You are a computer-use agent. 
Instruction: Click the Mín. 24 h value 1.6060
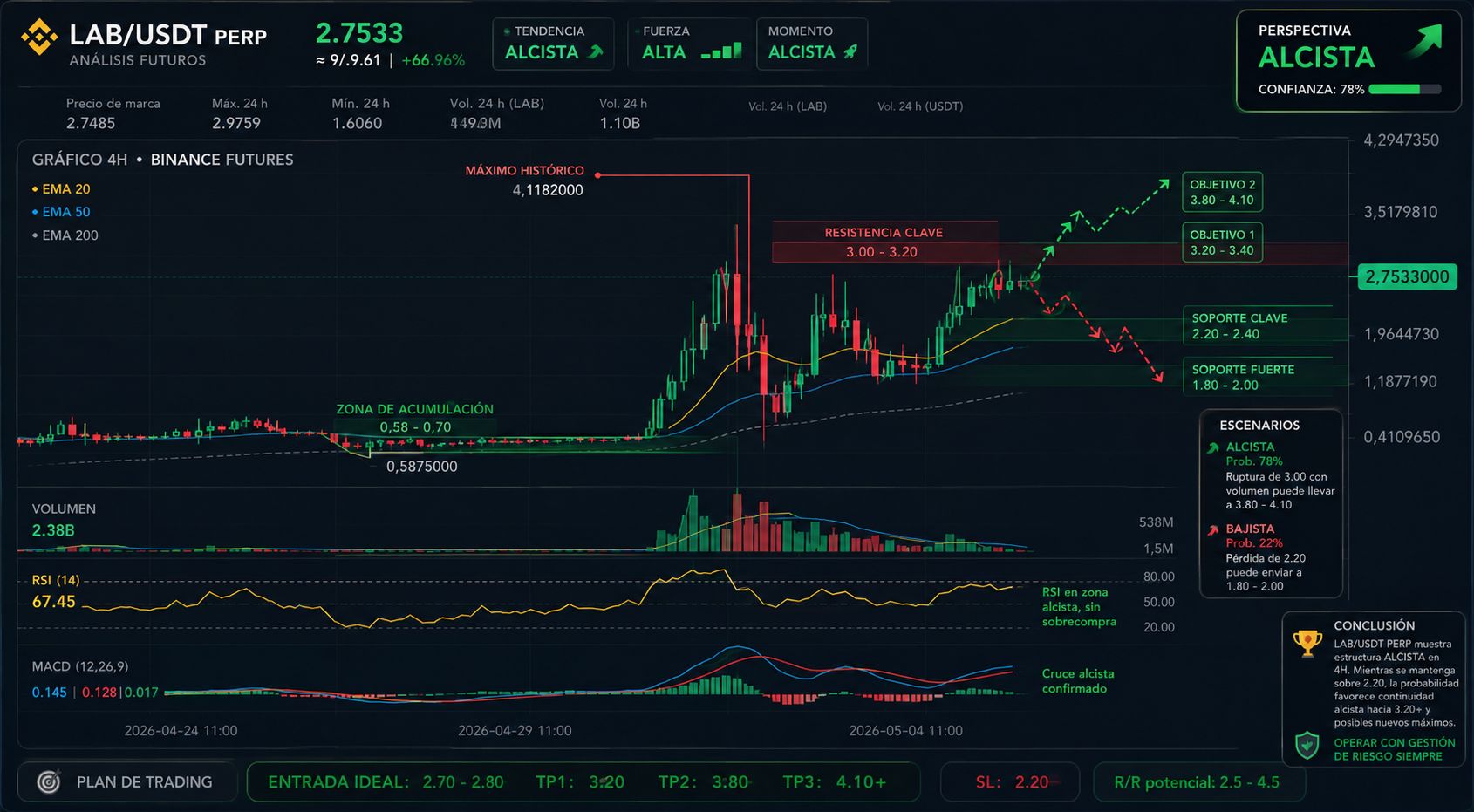click(357, 123)
